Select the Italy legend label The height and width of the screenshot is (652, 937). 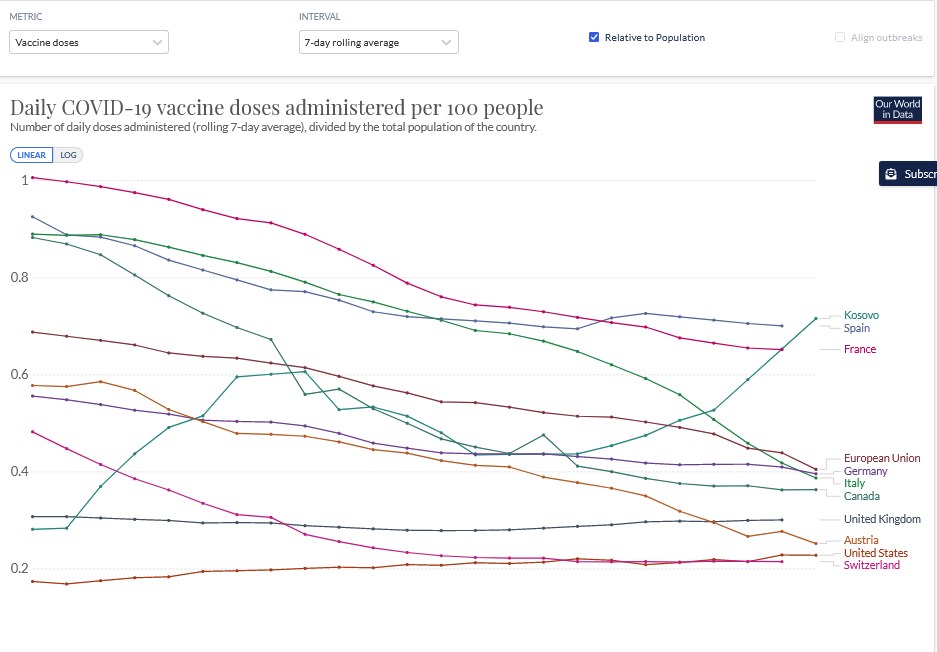[x=854, y=483]
